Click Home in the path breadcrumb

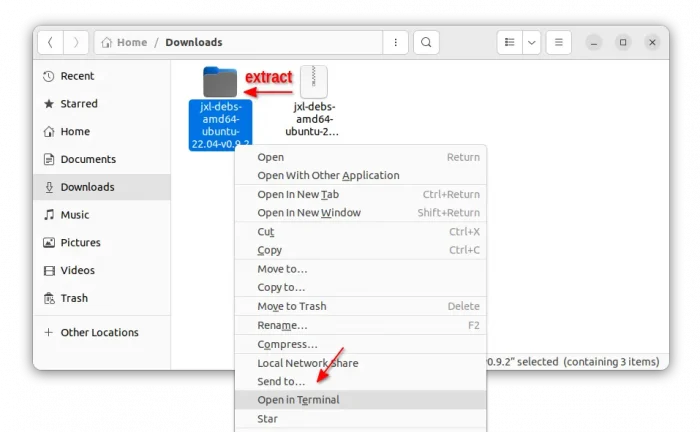pos(131,42)
